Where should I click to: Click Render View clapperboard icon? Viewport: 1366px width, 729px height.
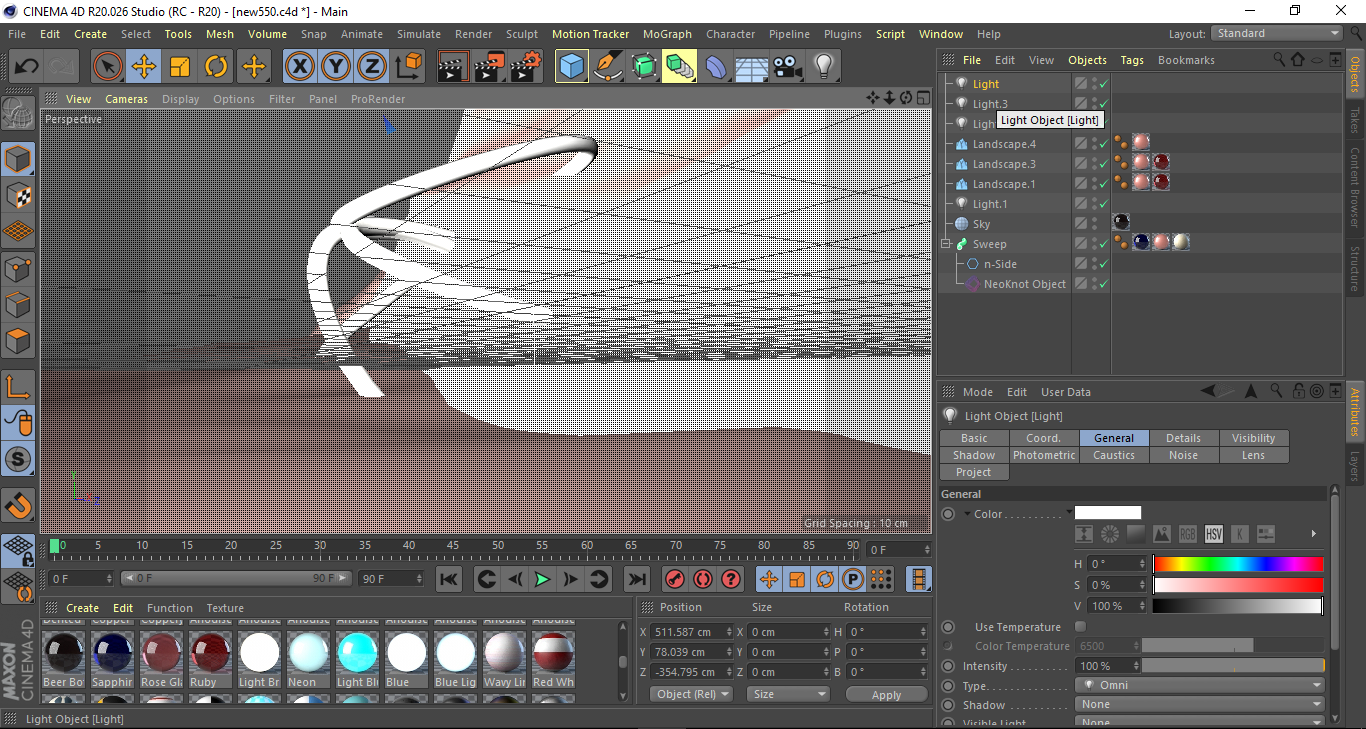(x=453, y=67)
